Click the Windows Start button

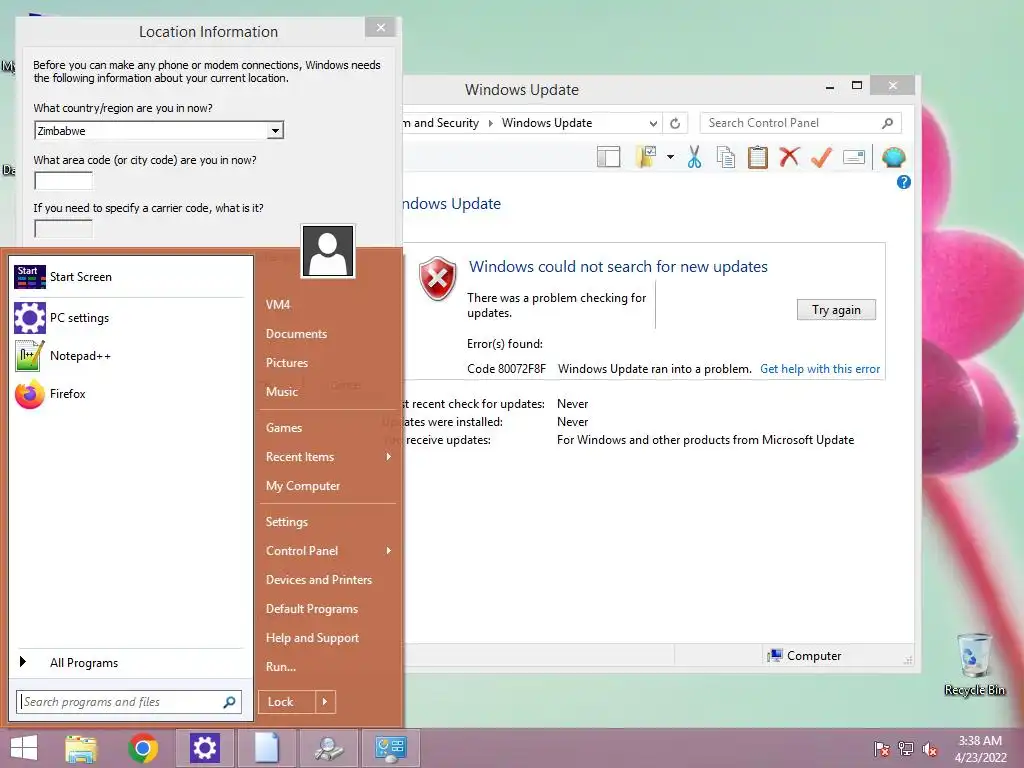[x=24, y=748]
